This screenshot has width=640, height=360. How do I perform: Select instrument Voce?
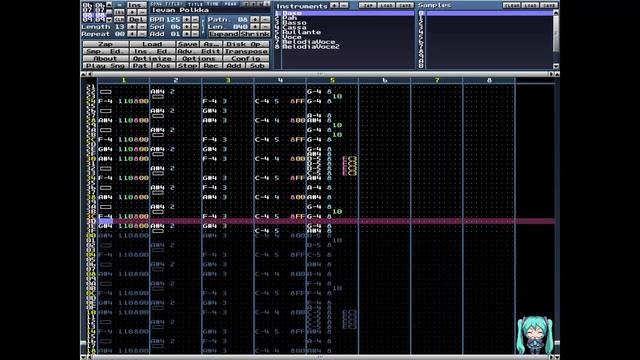click(x=348, y=37)
